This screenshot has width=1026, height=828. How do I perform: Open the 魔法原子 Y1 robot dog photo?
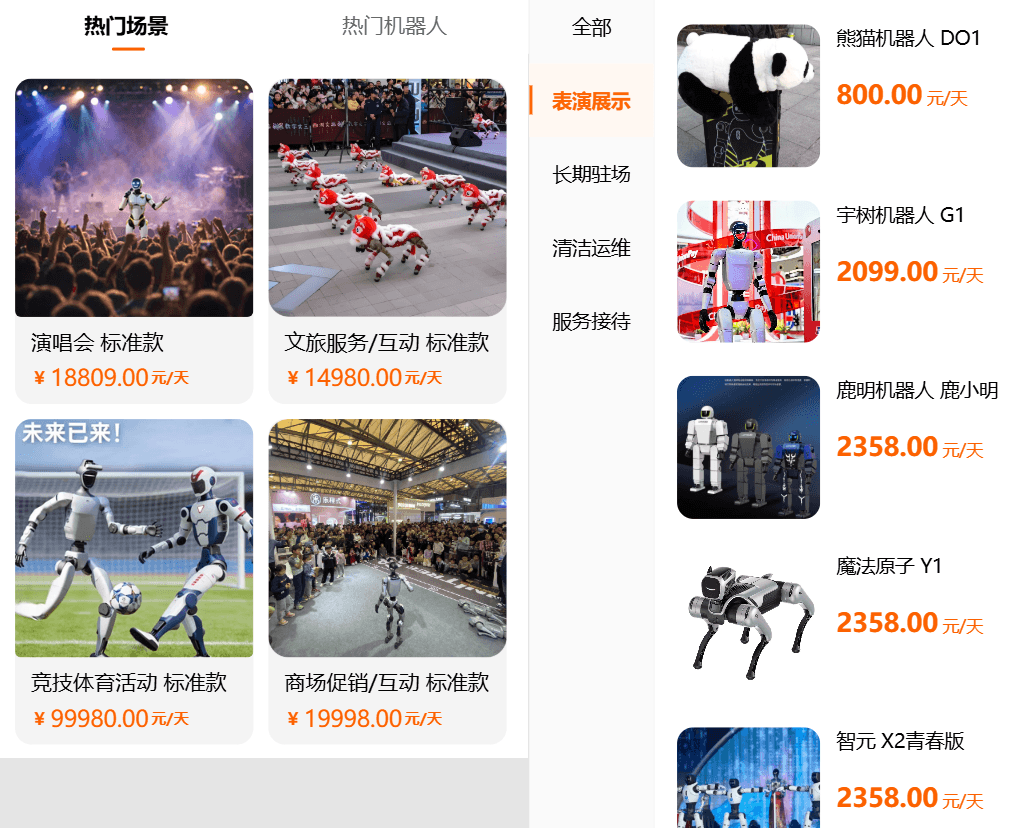tap(749, 622)
